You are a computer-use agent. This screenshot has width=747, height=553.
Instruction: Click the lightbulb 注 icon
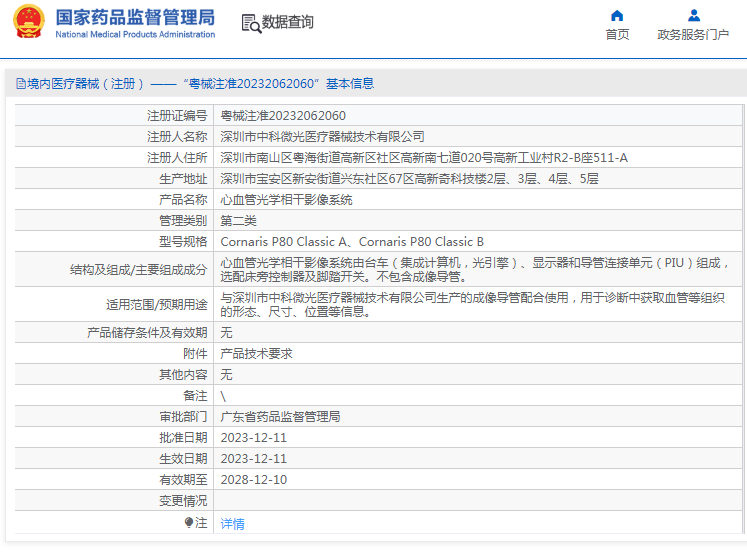click(189, 523)
